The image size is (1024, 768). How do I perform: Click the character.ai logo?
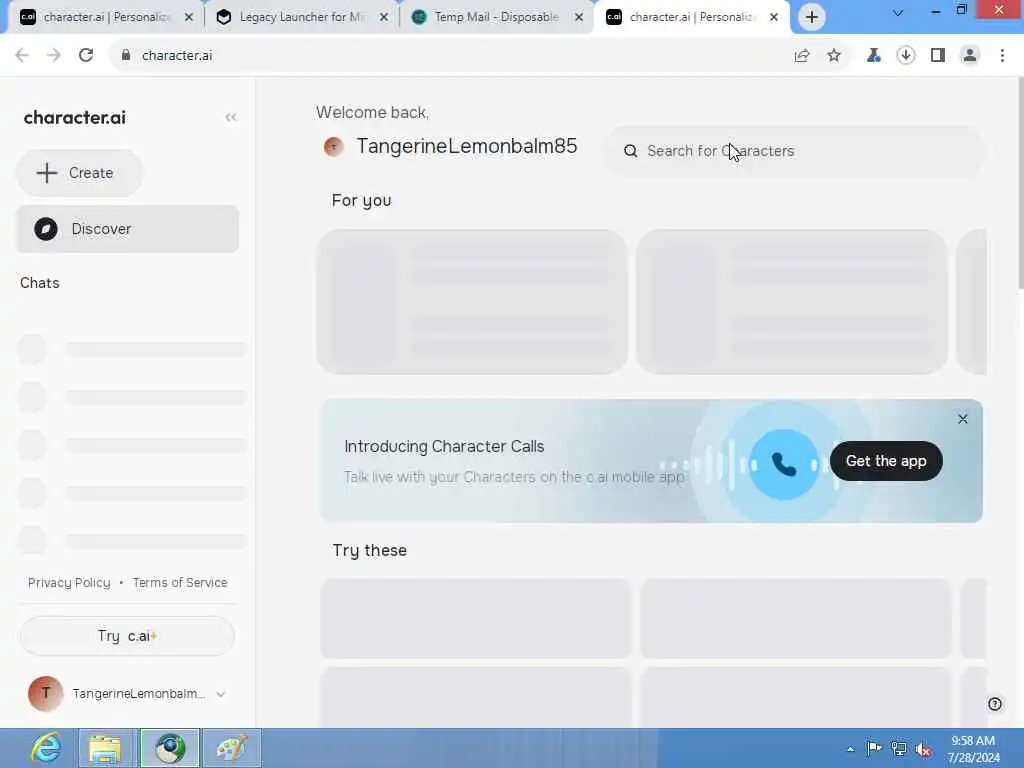click(x=74, y=118)
